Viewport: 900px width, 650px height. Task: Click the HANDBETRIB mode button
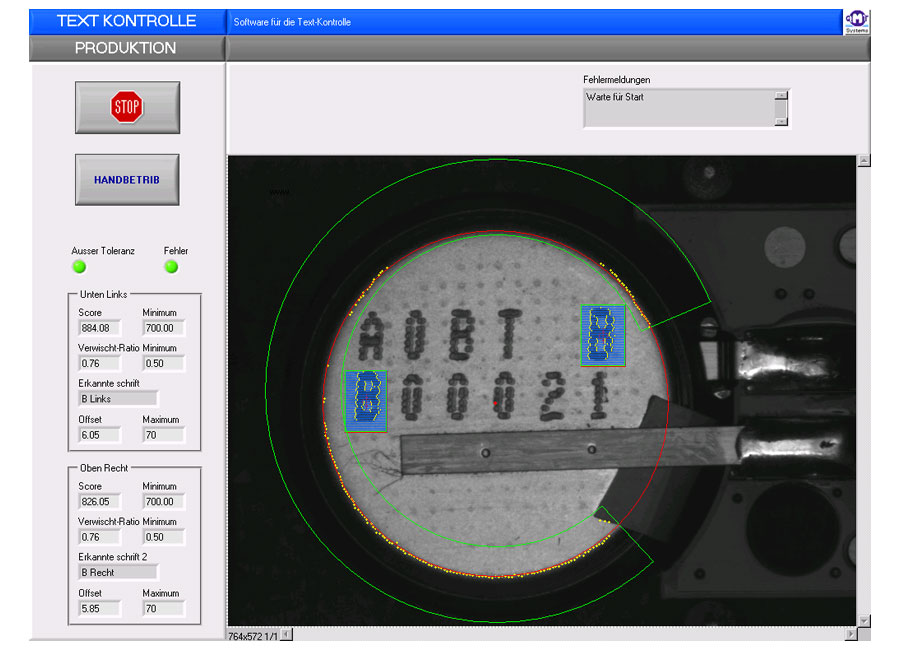[127, 180]
